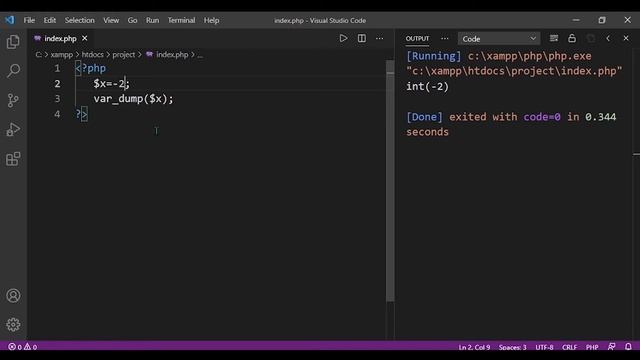Open the Terminal menu

(181, 20)
